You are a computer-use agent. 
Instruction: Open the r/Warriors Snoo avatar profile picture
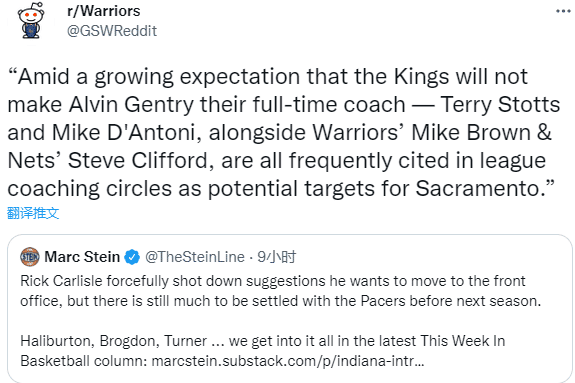31,20
